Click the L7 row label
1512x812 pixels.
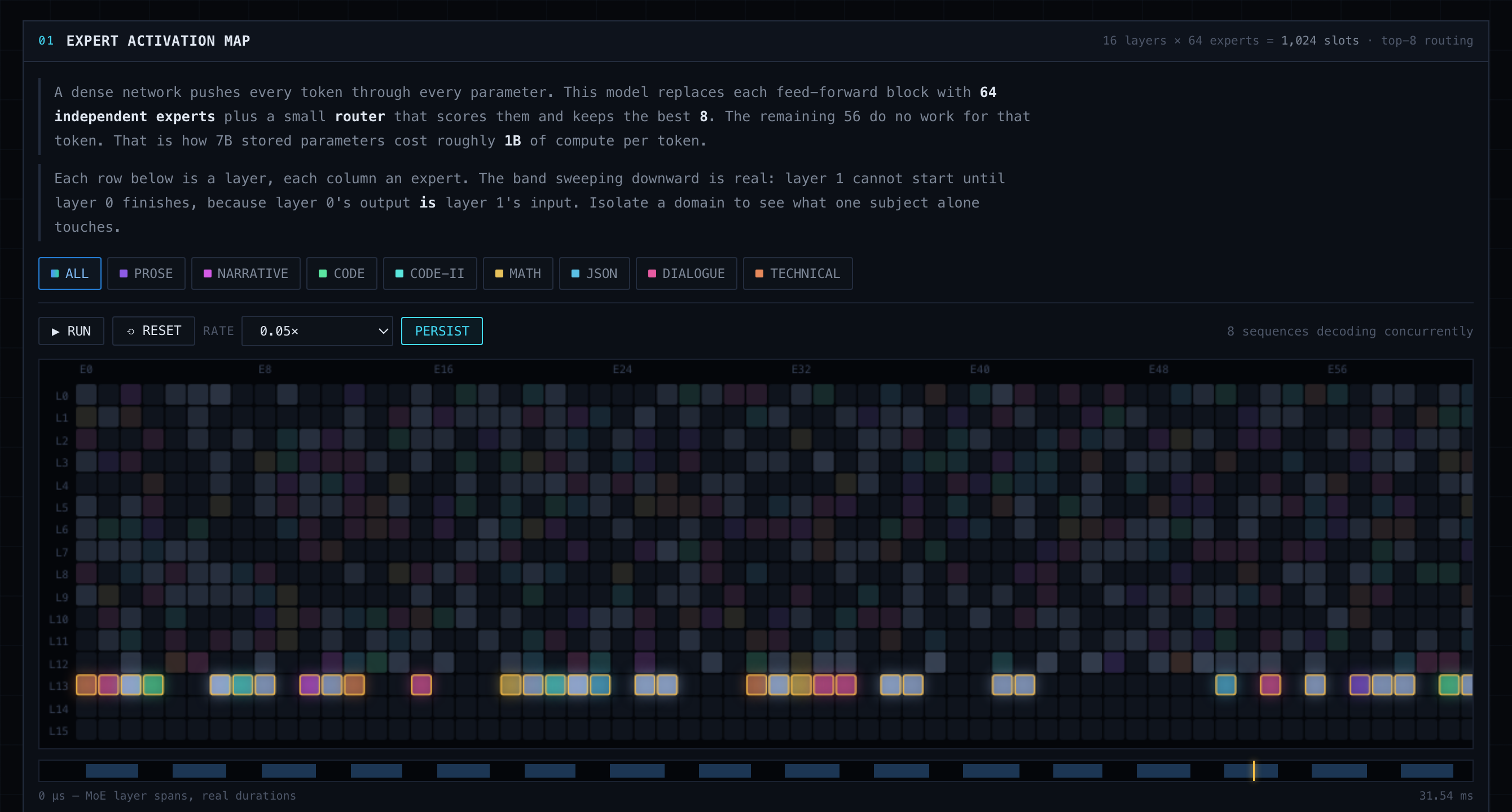[x=61, y=552]
